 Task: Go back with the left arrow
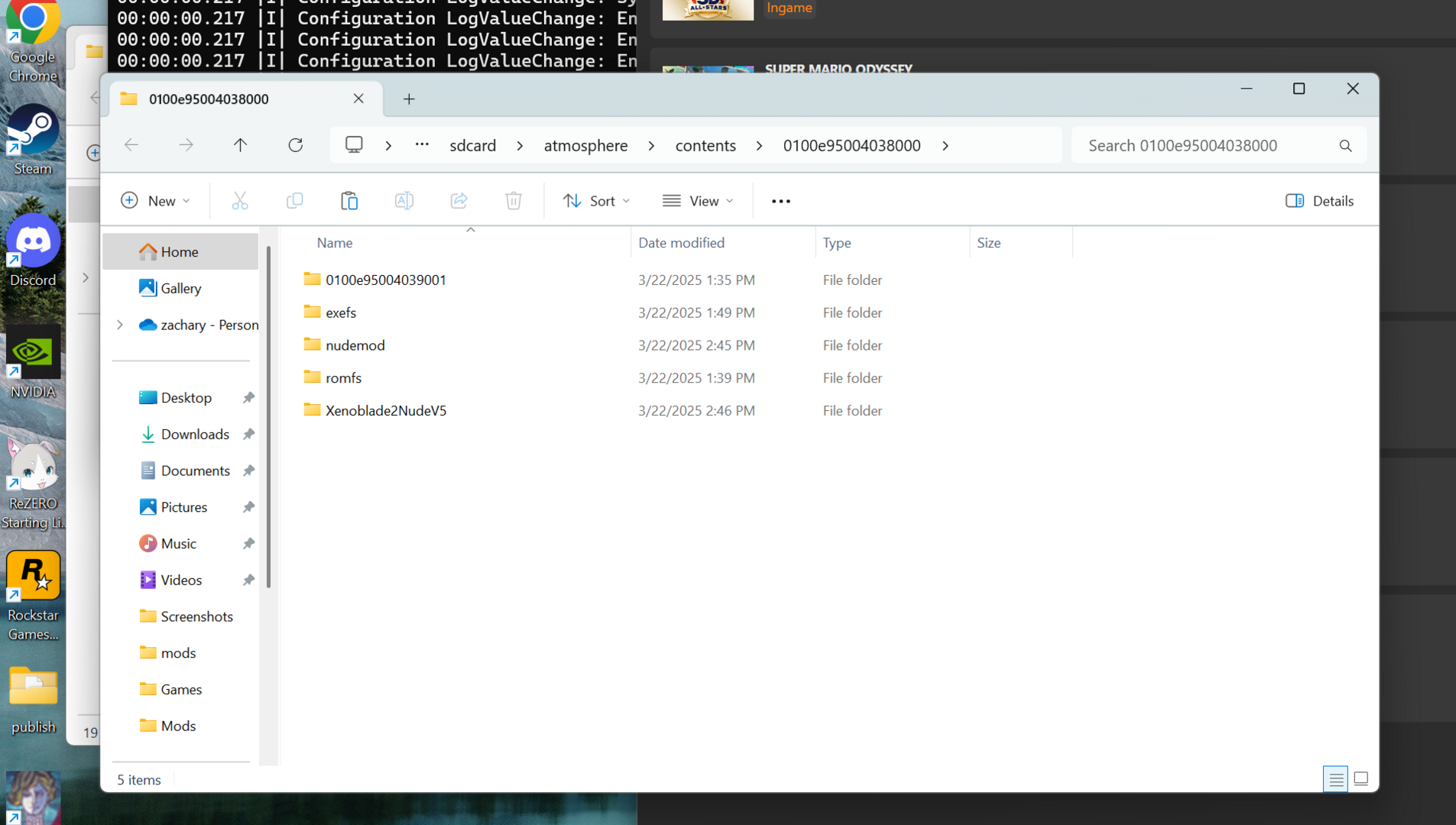coord(131,145)
